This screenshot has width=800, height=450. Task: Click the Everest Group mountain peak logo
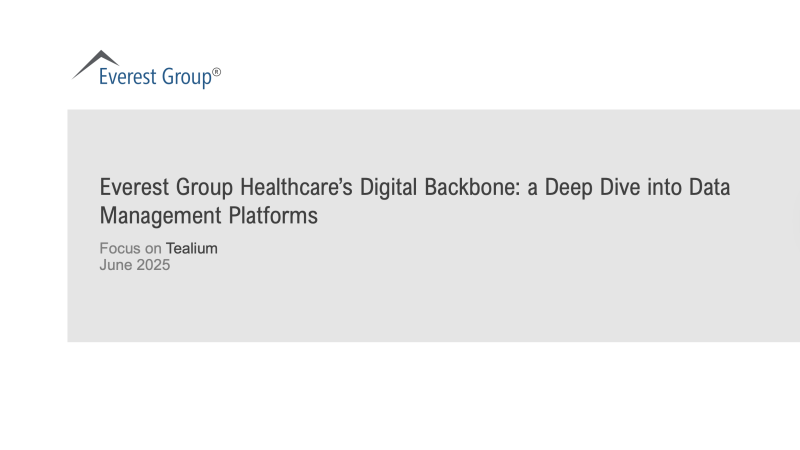[x=94, y=62]
